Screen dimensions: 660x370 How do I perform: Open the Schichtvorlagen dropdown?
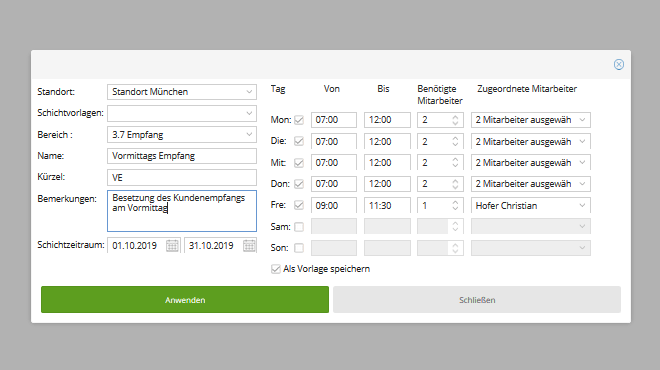pos(182,113)
